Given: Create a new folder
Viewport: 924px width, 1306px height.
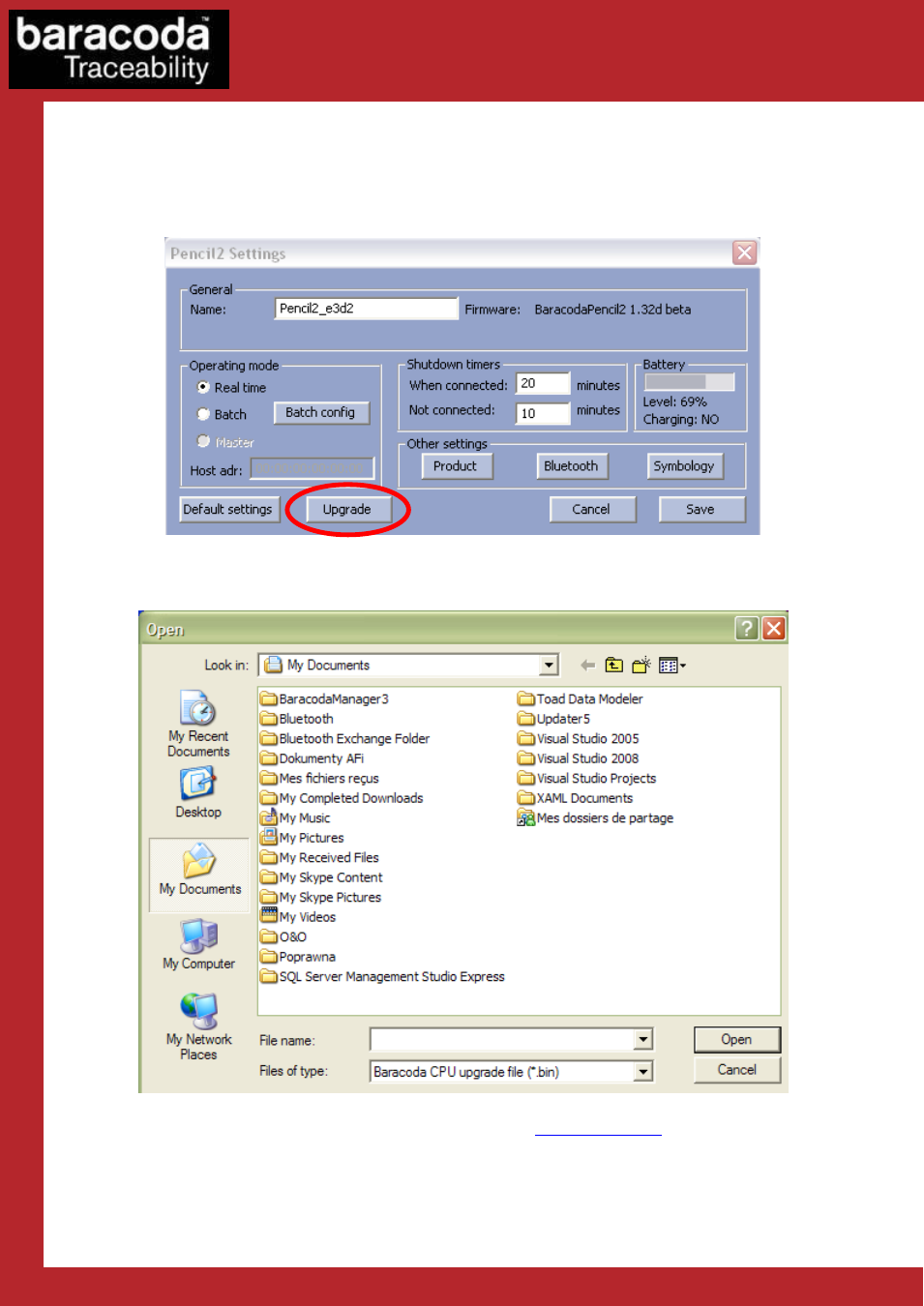Looking at the screenshot, I should click(x=641, y=666).
